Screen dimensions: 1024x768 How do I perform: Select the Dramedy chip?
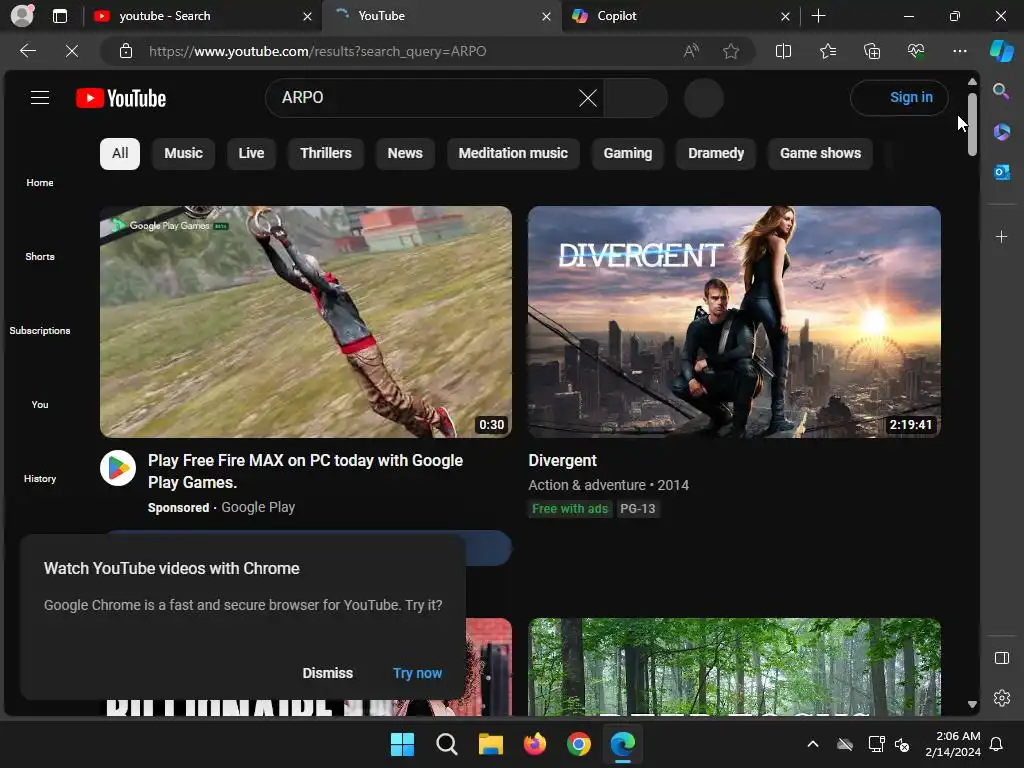click(x=716, y=153)
